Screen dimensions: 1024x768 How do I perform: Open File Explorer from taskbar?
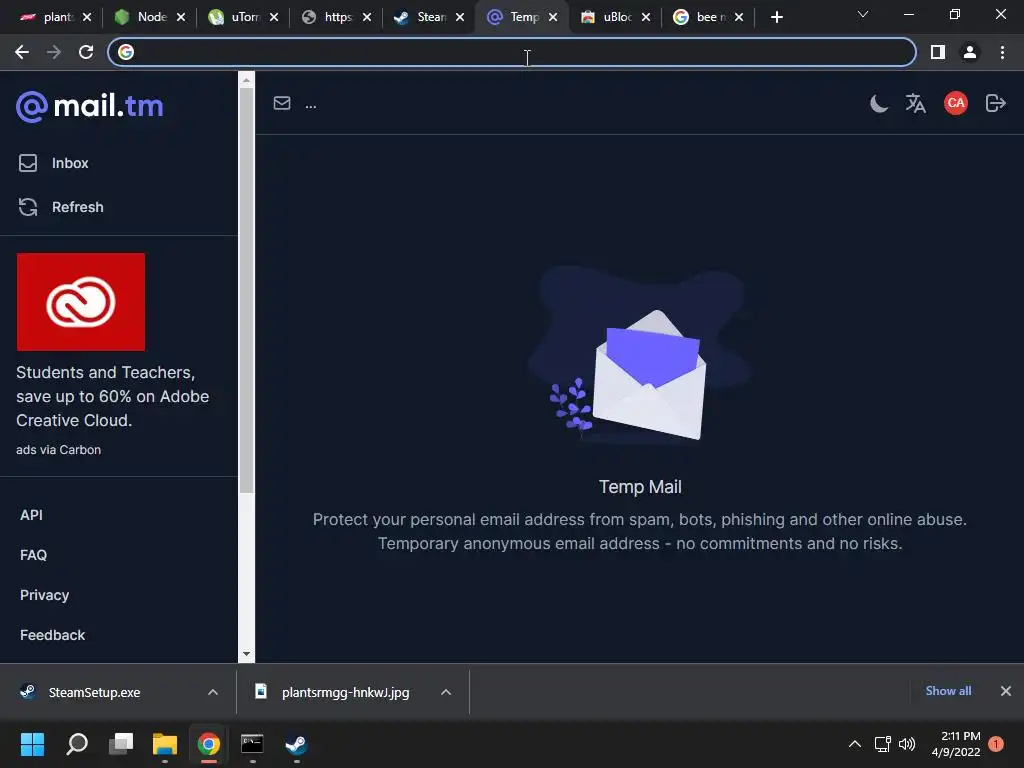point(165,744)
